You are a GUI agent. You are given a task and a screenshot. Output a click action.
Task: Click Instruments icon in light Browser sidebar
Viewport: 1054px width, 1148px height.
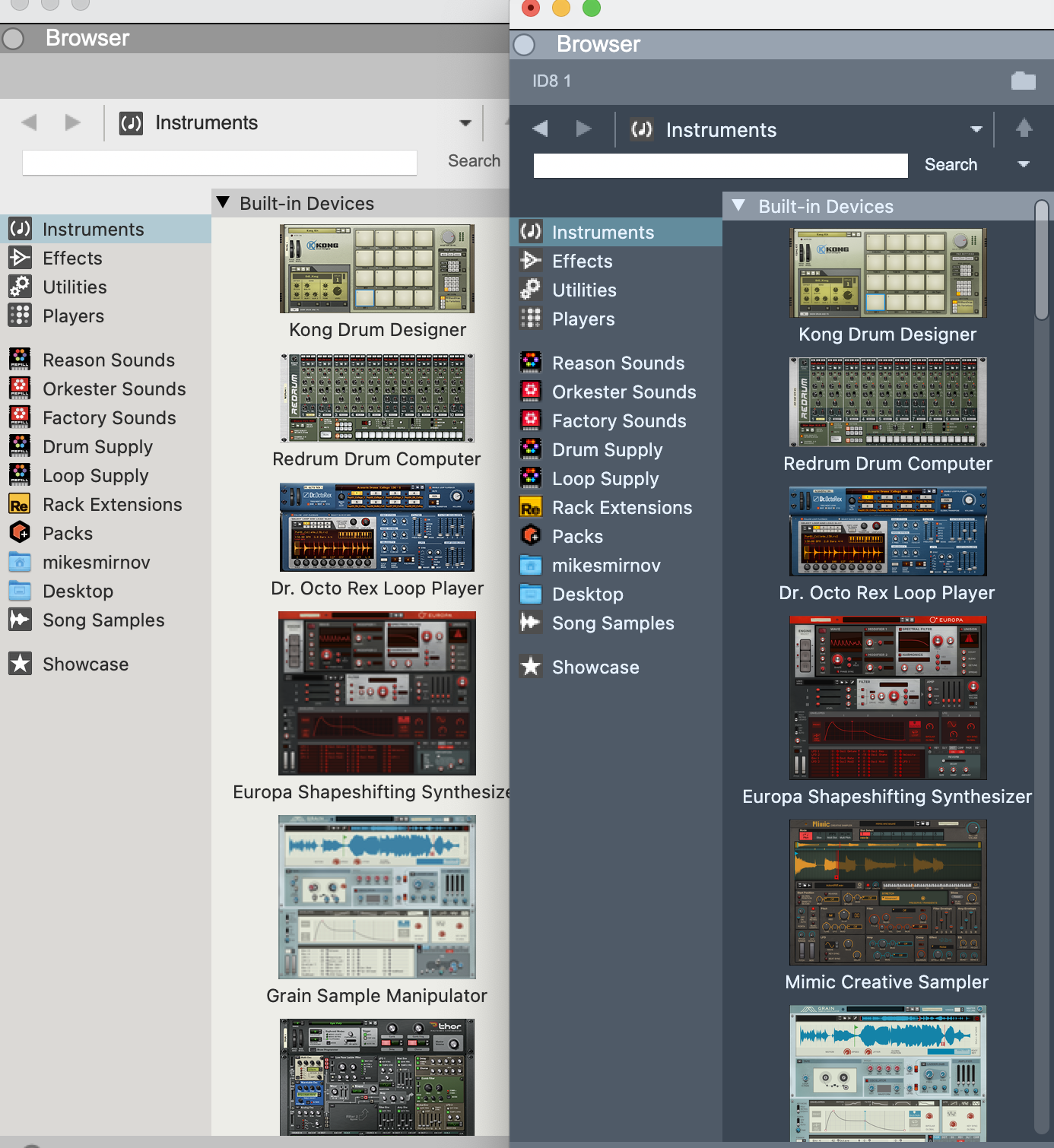[x=20, y=229]
